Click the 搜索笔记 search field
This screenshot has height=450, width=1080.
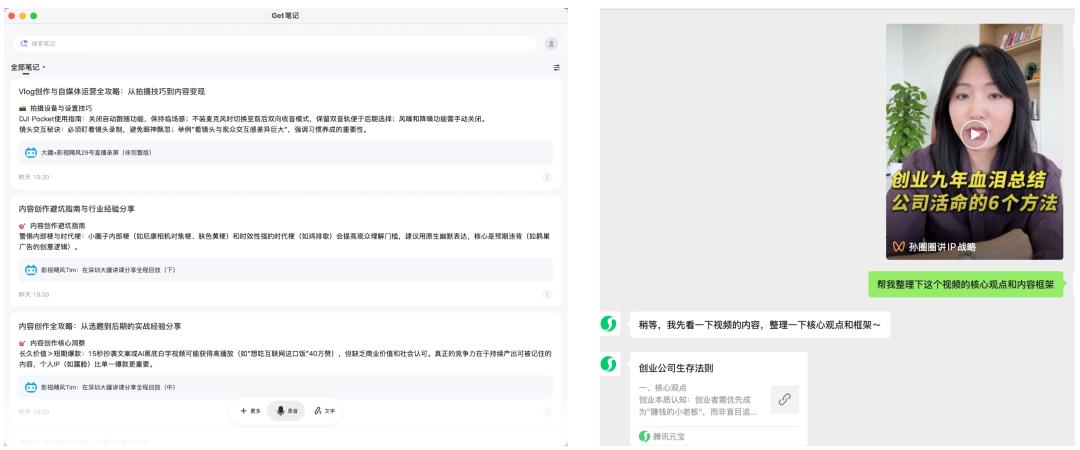(x=270, y=44)
